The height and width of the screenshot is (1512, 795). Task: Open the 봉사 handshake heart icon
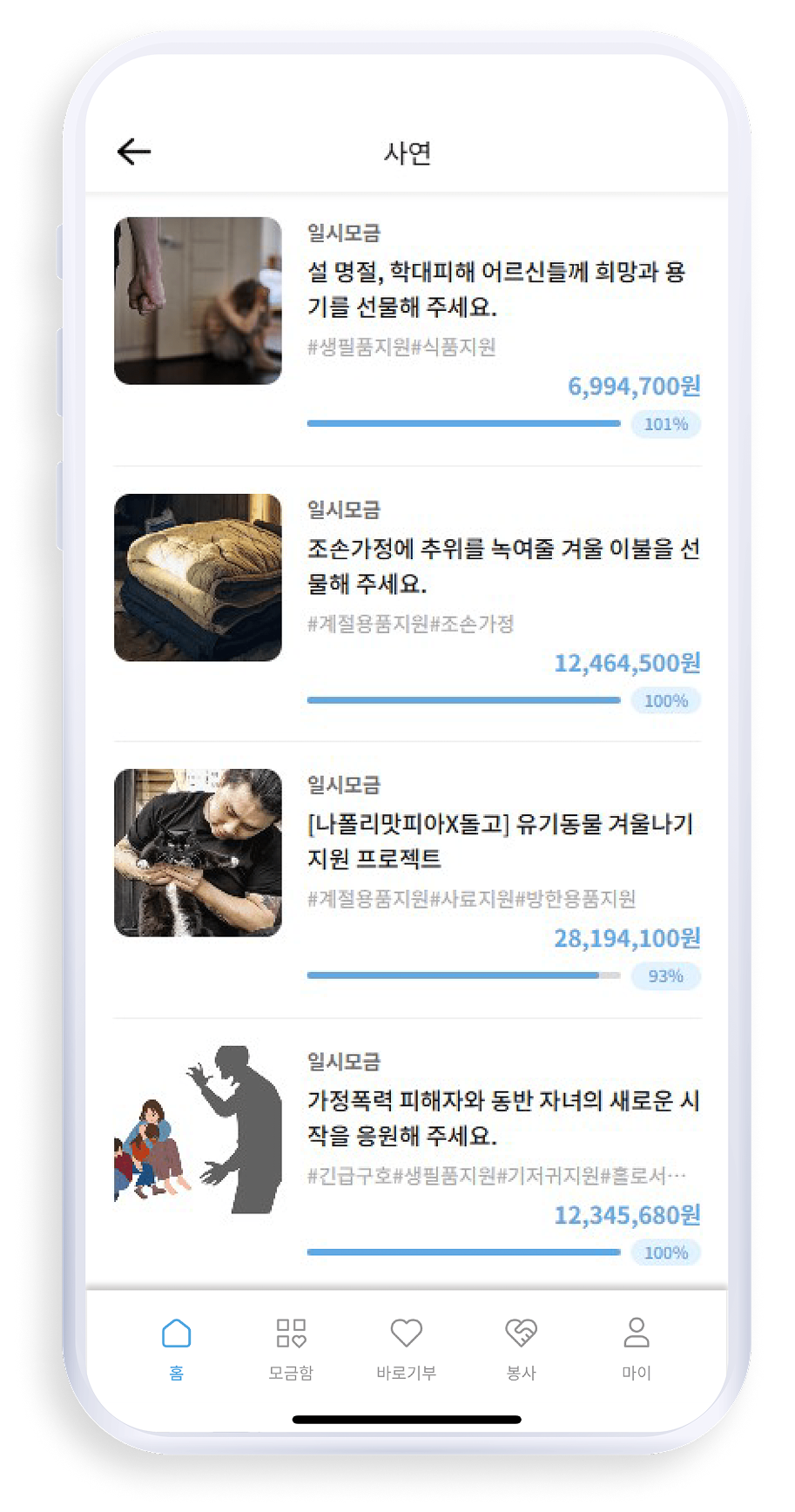(521, 1333)
